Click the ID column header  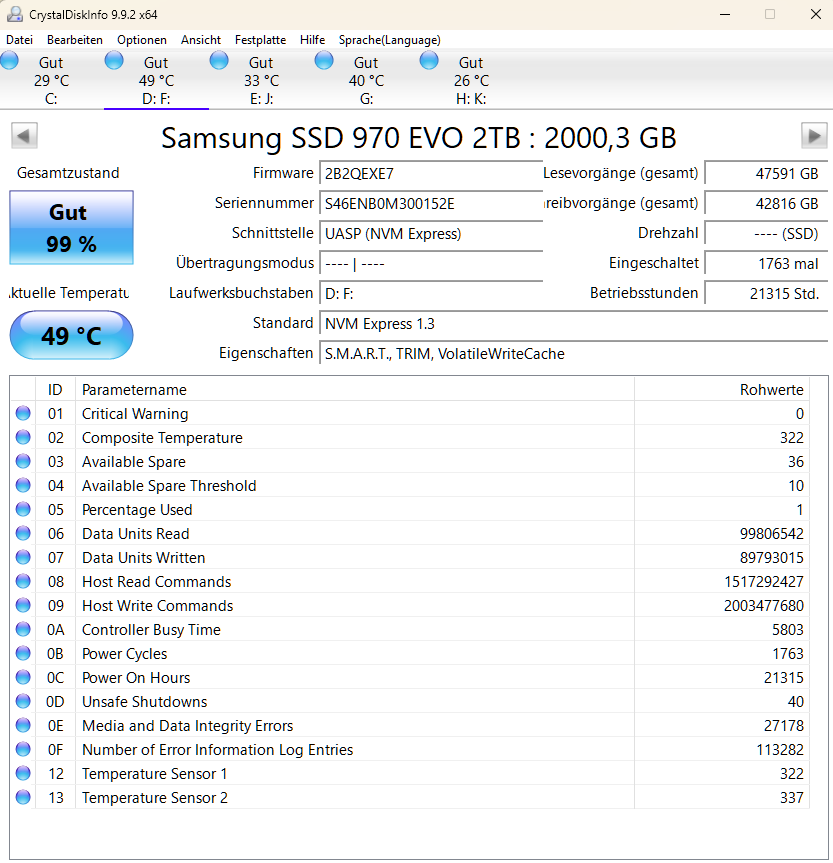click(55, 390)
